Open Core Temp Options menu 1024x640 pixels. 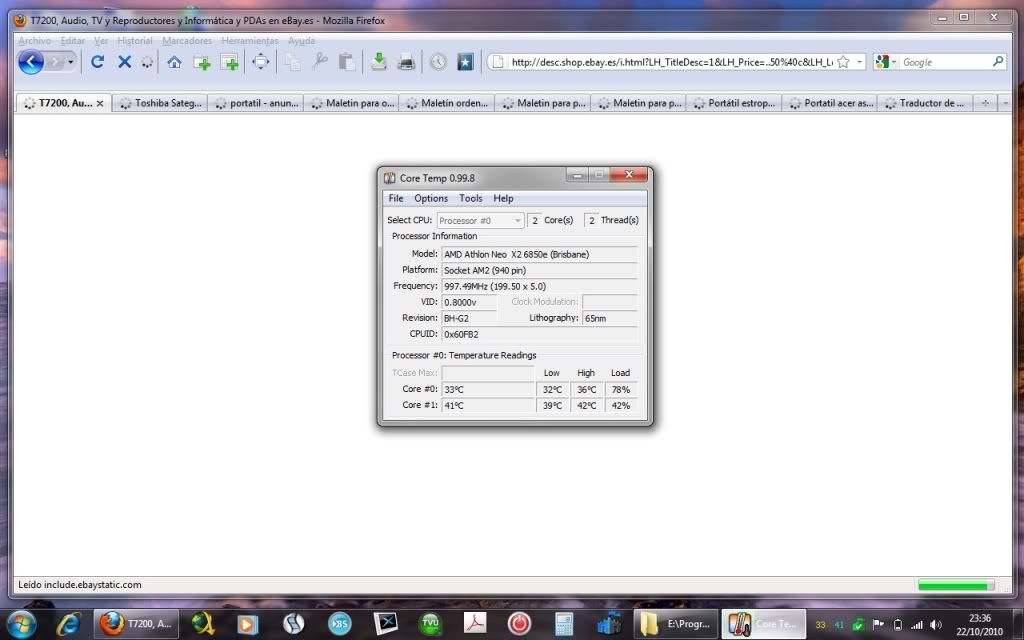coord(431,198)
